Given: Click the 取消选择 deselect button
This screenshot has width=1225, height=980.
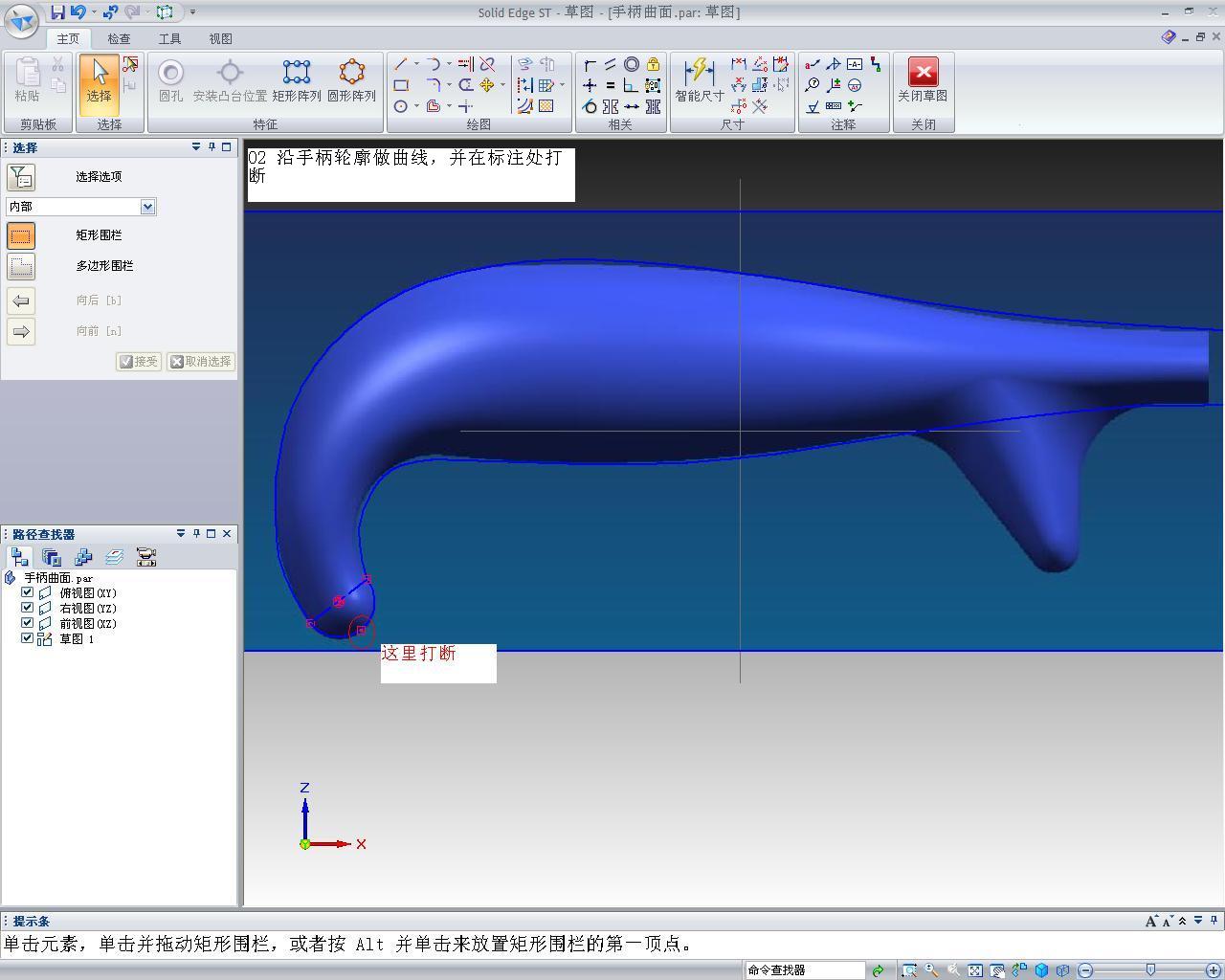Looking at the screenshot, I should pyautogui.click(x=201, y=362).
